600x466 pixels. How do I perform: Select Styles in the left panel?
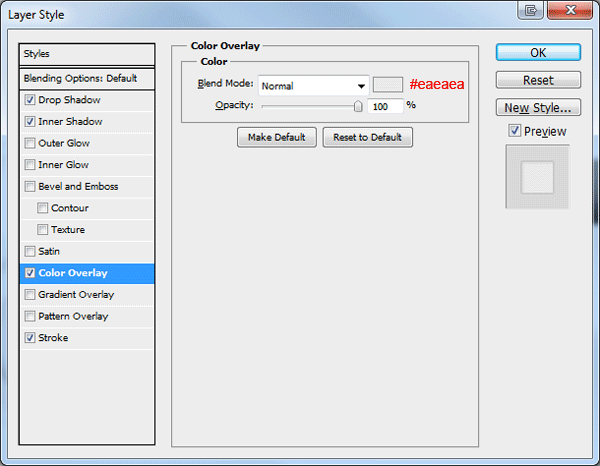[x=36, y=54]
